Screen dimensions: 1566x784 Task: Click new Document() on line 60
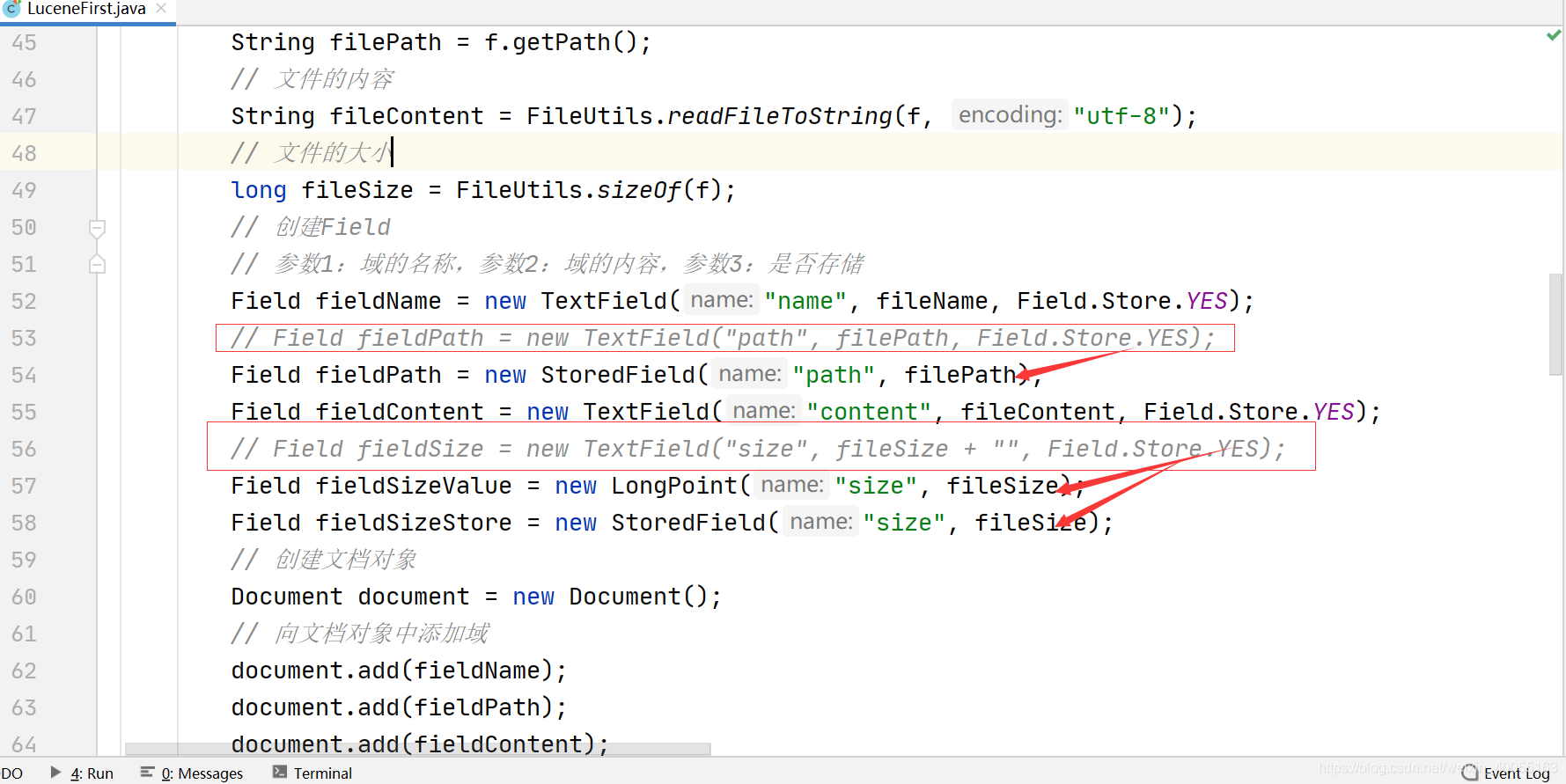coord(611,597)
